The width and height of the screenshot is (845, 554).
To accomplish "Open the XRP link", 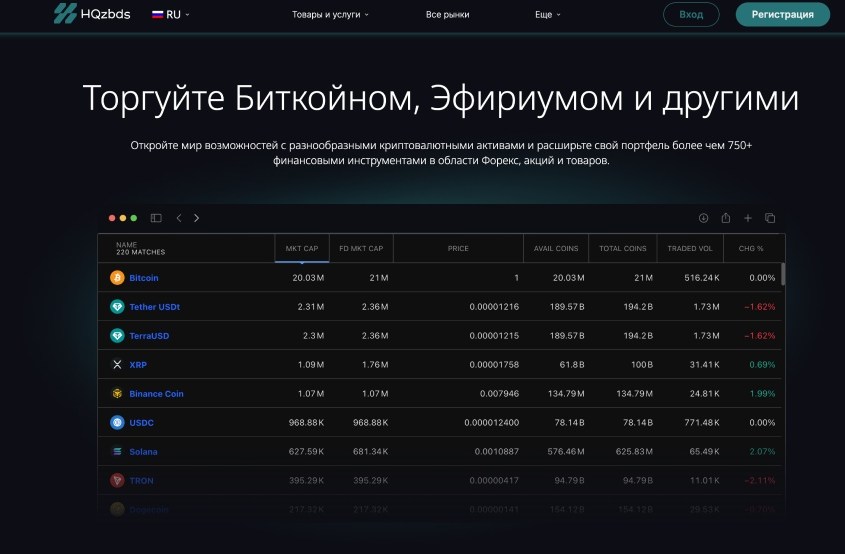I will click(x=138, y=365).
